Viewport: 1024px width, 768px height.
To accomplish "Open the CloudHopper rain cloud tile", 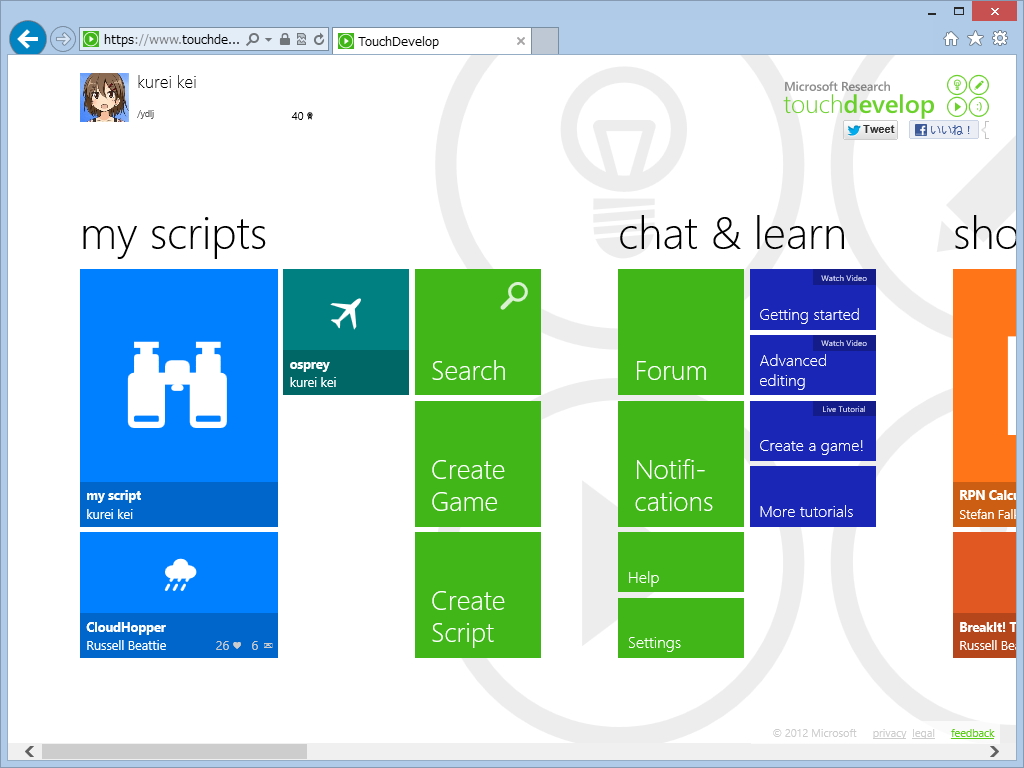I will [179, 595].
